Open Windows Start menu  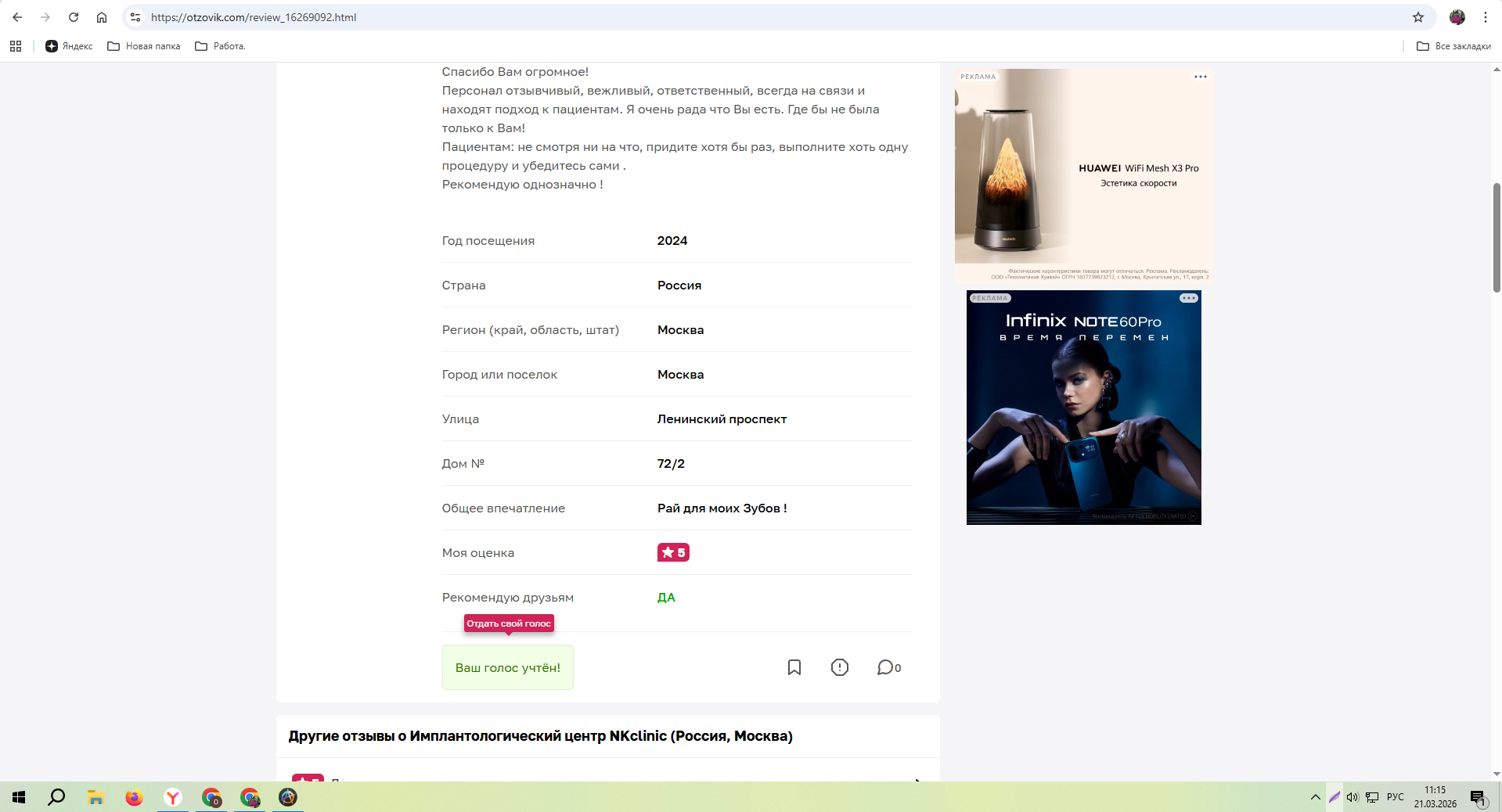tap(19, 797)
